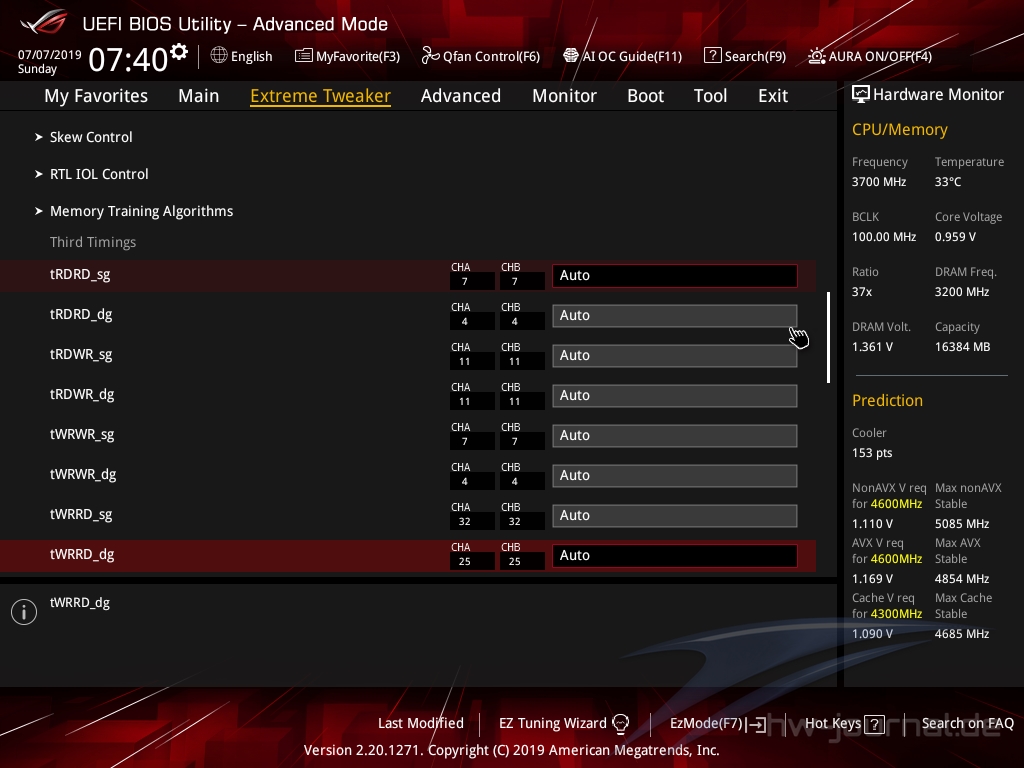Select the tRDWR_dg row label
This screenshot has height=768, width=1024.
click(x=82, y=394)
